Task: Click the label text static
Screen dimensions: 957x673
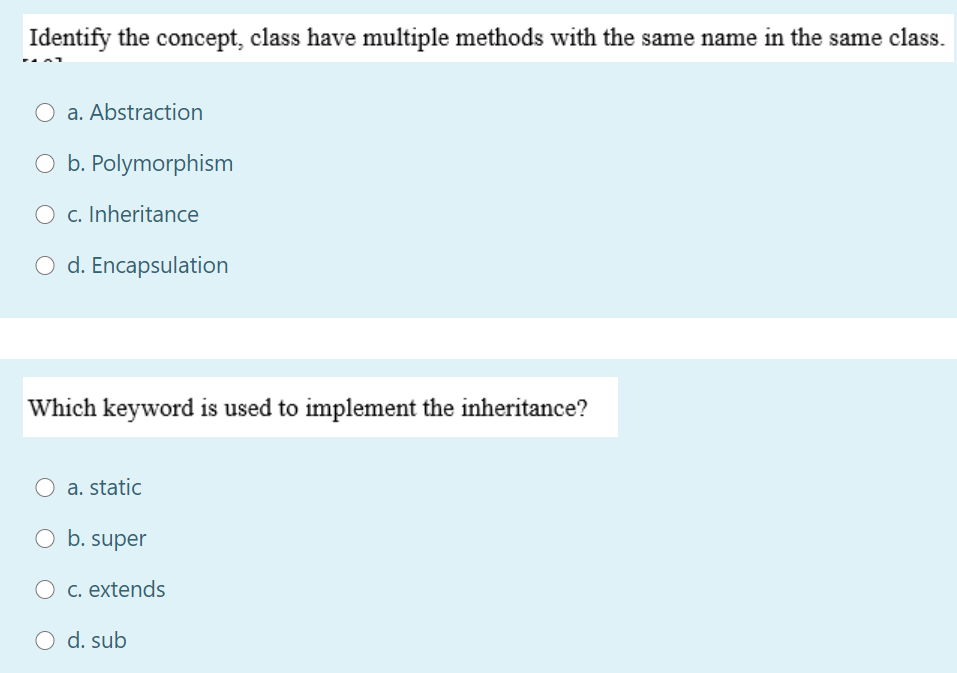Action: click(x=103, y=487)
